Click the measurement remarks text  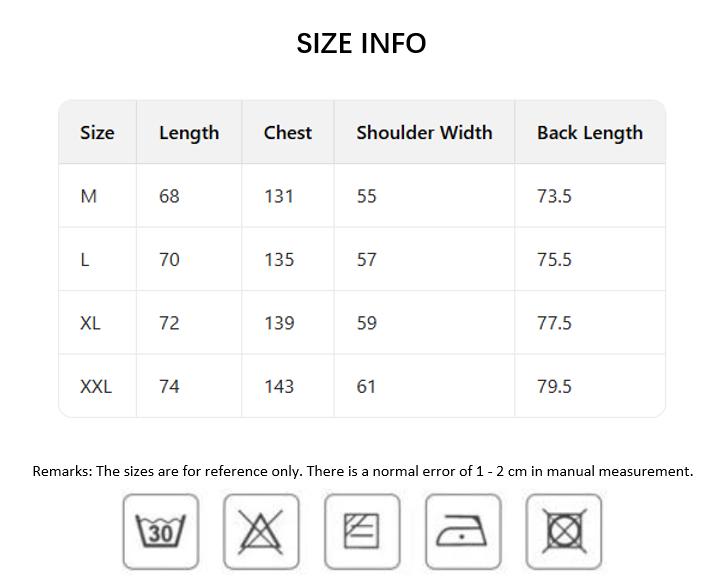coord(362,471)
